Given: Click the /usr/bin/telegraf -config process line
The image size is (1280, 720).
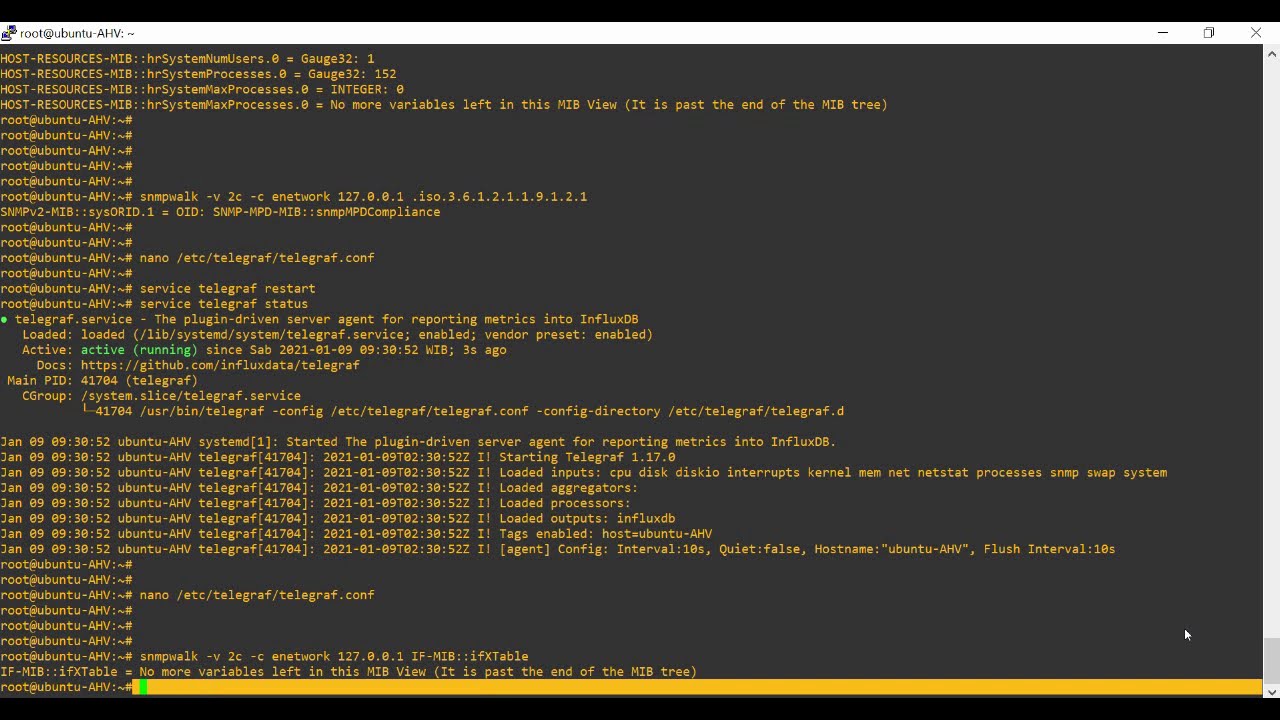Looking at the screenshot, I should 463,411.
